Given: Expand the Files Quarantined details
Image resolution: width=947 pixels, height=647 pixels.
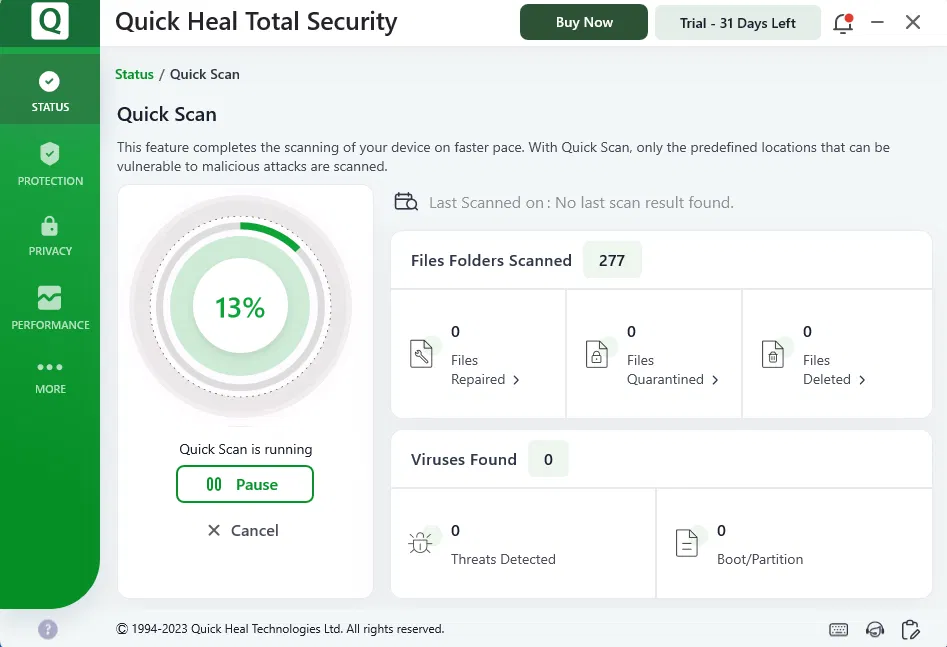Looking at the screenshot, I should tap(672, 380).
